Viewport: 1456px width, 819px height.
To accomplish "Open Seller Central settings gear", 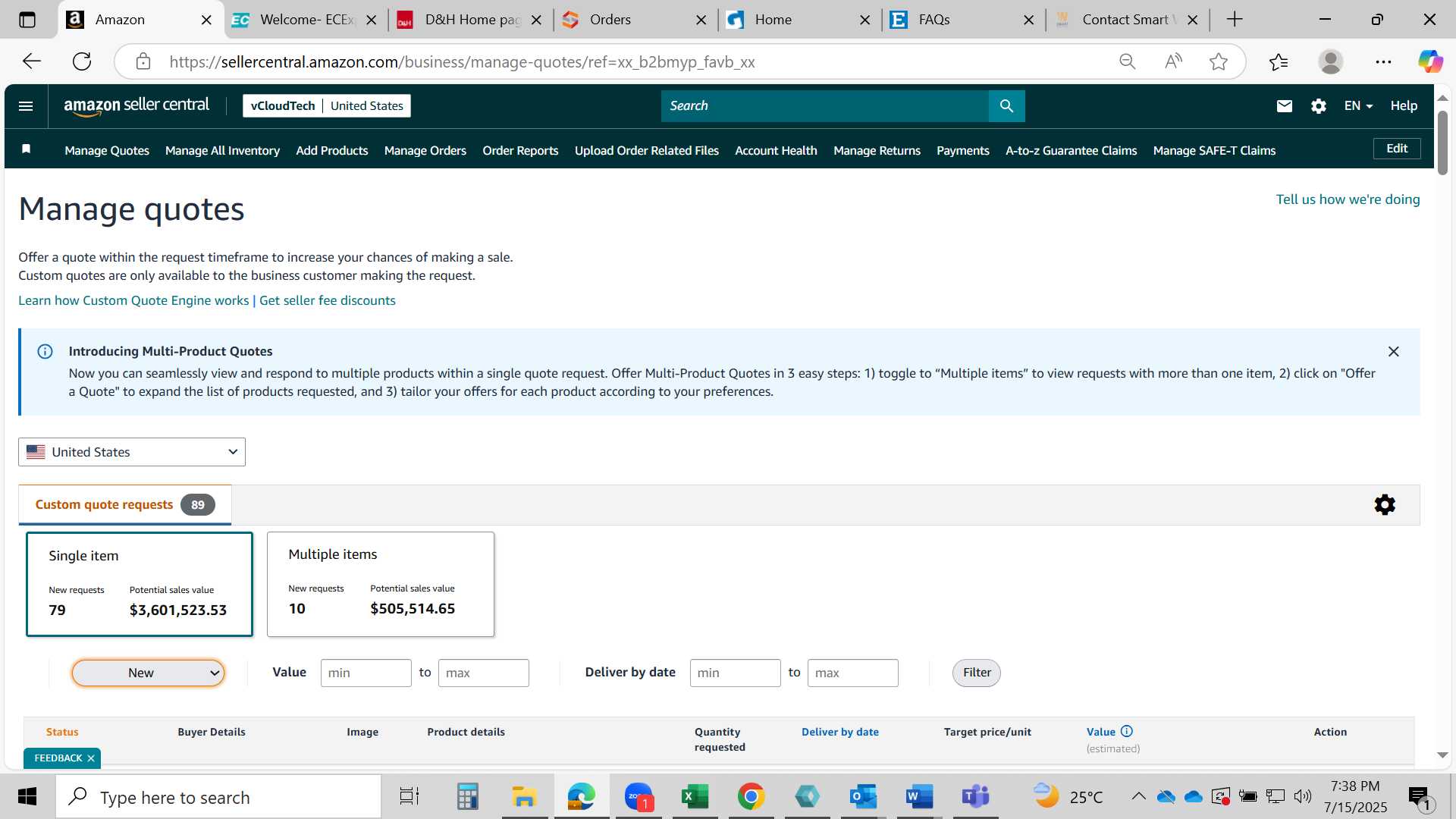I will [x=1319, y=106].
